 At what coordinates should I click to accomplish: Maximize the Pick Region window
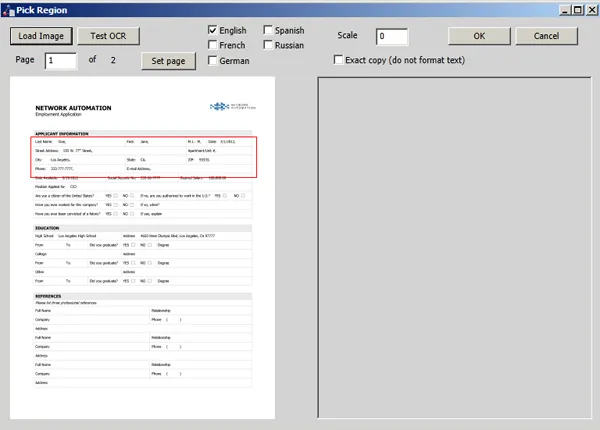577,8
